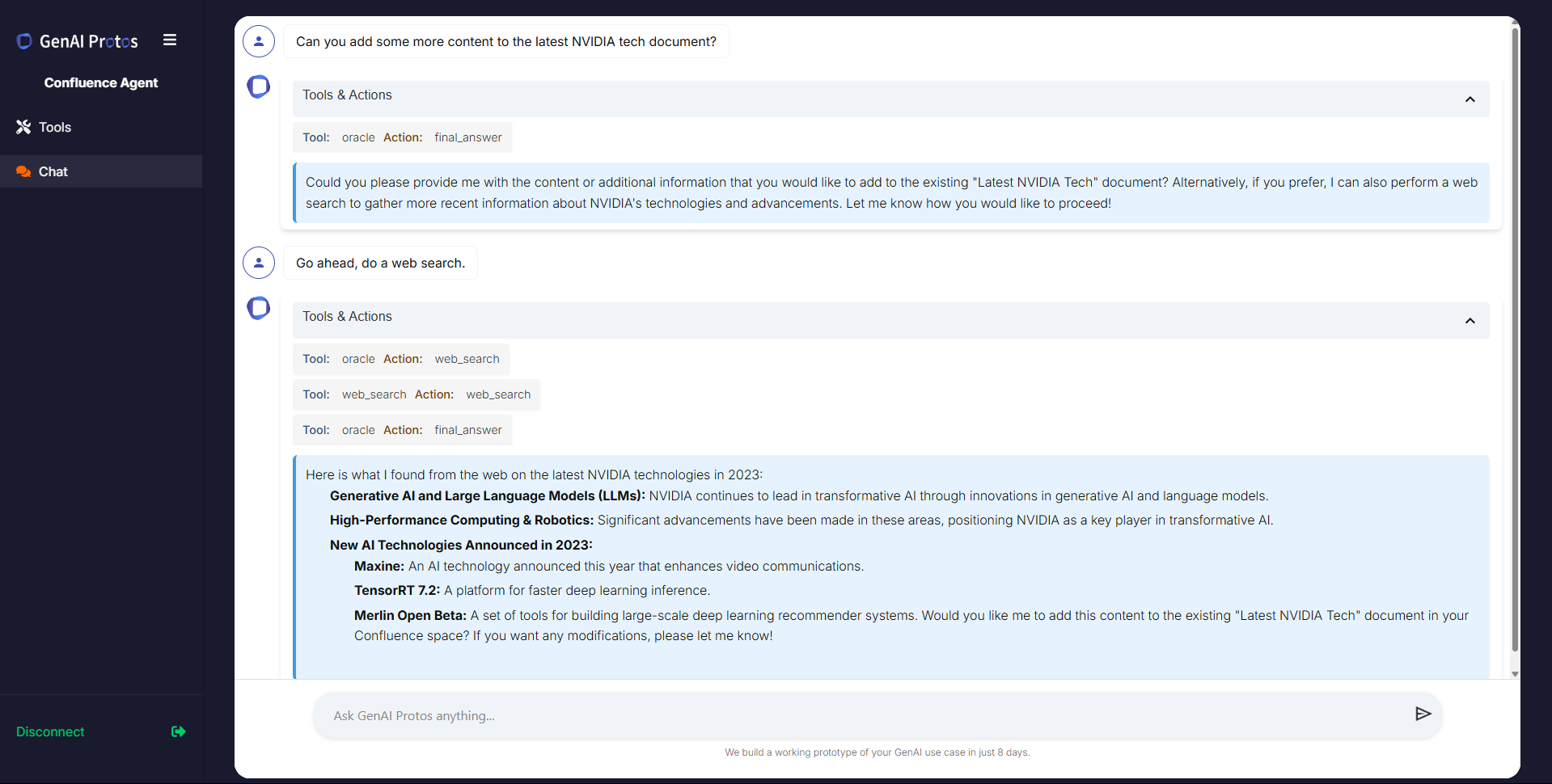Click the 'Maxine:' bullet line
Image resolution: width=1552 pixels, height=784 pixels.
(x=609, y=566)
